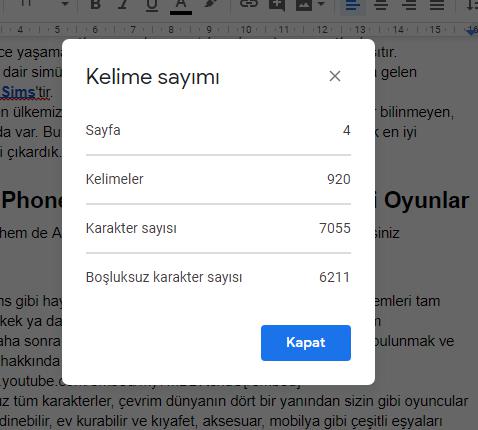Select the highlight color pen icon
478x430 pixels.
coord(210,5)
